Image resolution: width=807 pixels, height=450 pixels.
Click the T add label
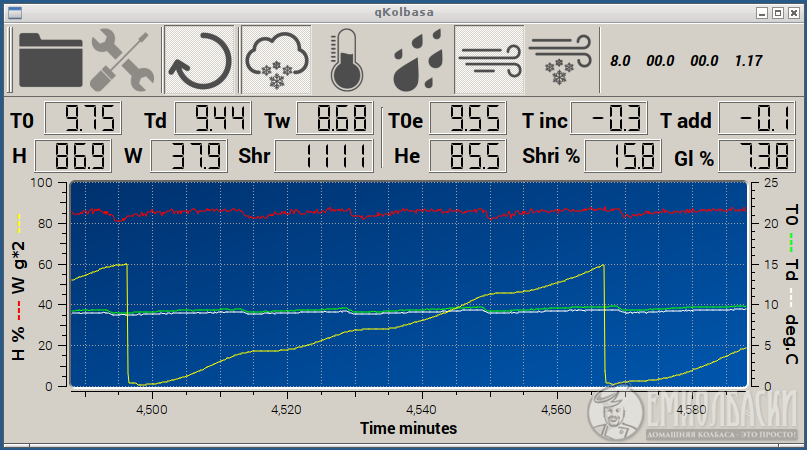[x=686, y=121]
